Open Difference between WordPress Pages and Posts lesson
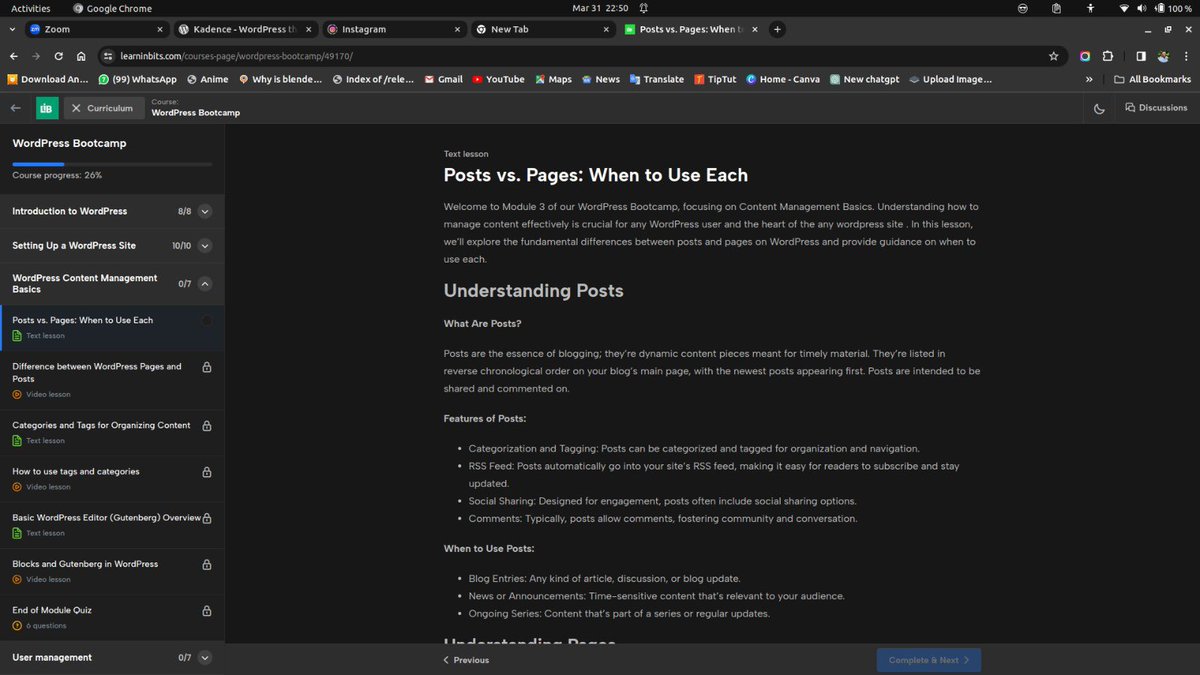The height and width of the screenshot is (675, 1200). point(112,379)
